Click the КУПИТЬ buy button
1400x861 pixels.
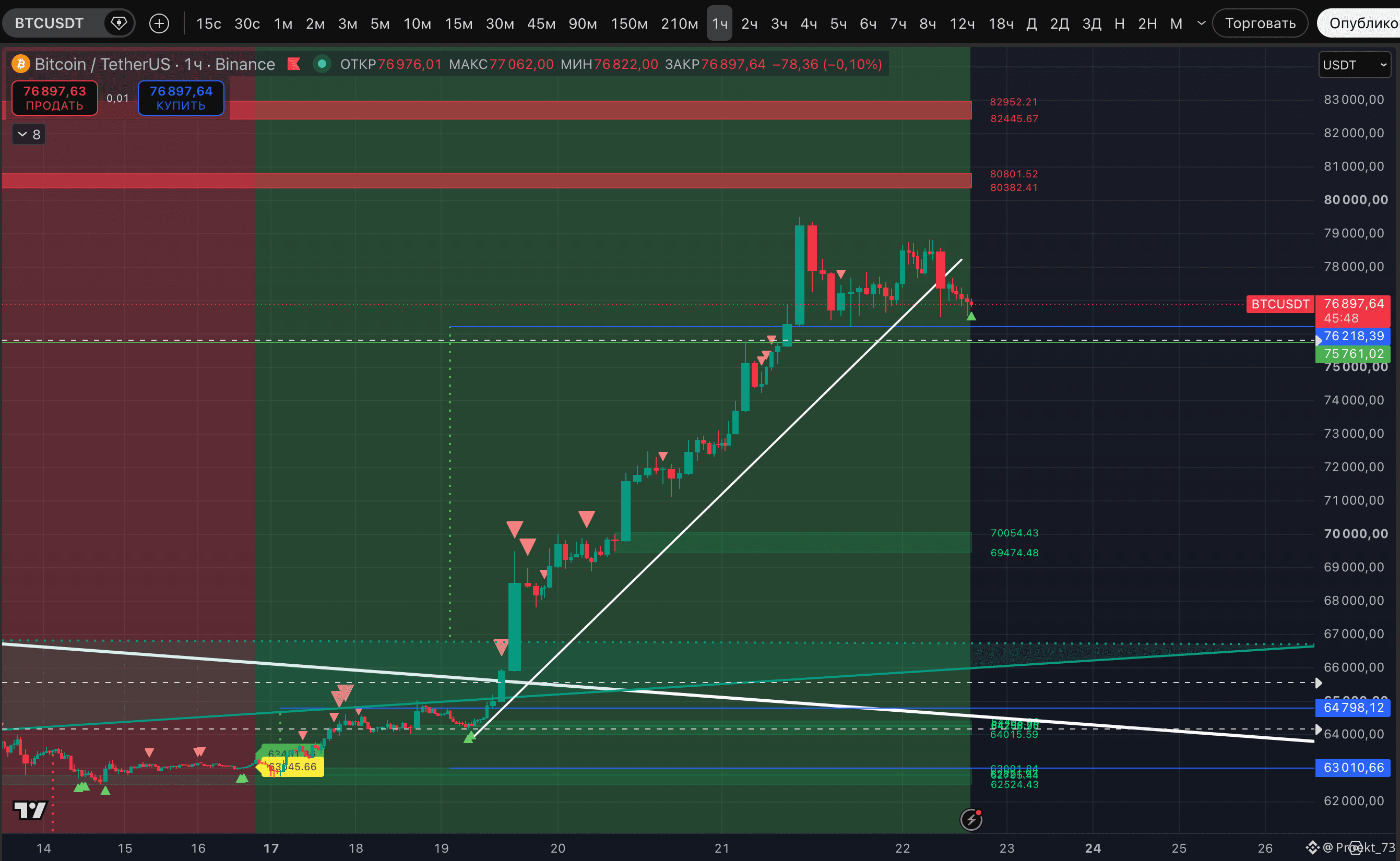pyautogui.click(x=181, y=98)
